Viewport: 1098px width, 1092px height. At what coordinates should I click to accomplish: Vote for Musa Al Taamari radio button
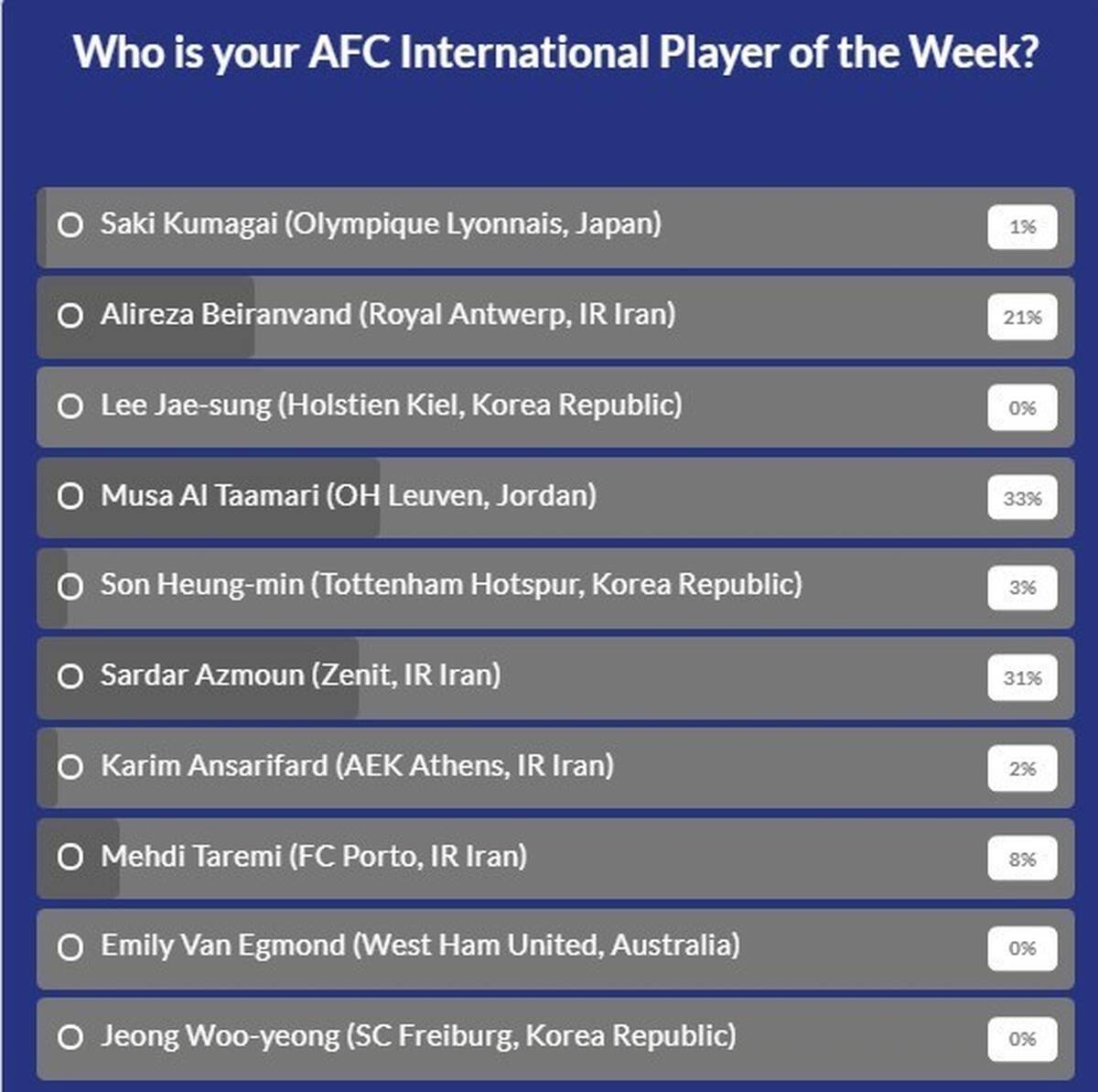70,496
